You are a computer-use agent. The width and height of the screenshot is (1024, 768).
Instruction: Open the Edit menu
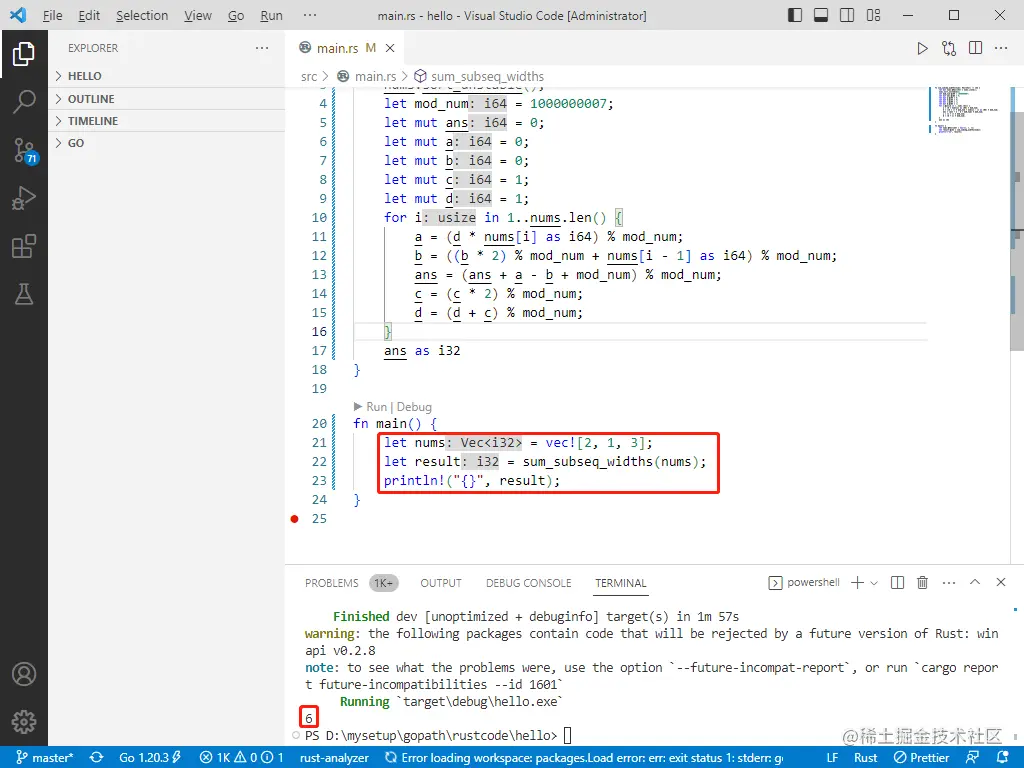pyautogui.click(x=89, y=15)
